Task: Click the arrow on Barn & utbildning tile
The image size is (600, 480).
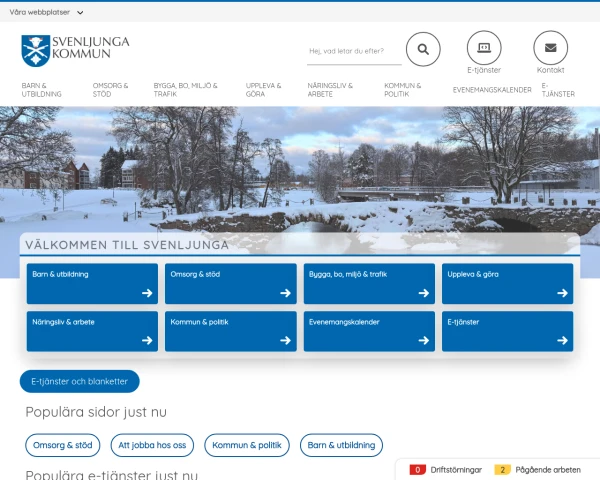Action: click(147, 293)
